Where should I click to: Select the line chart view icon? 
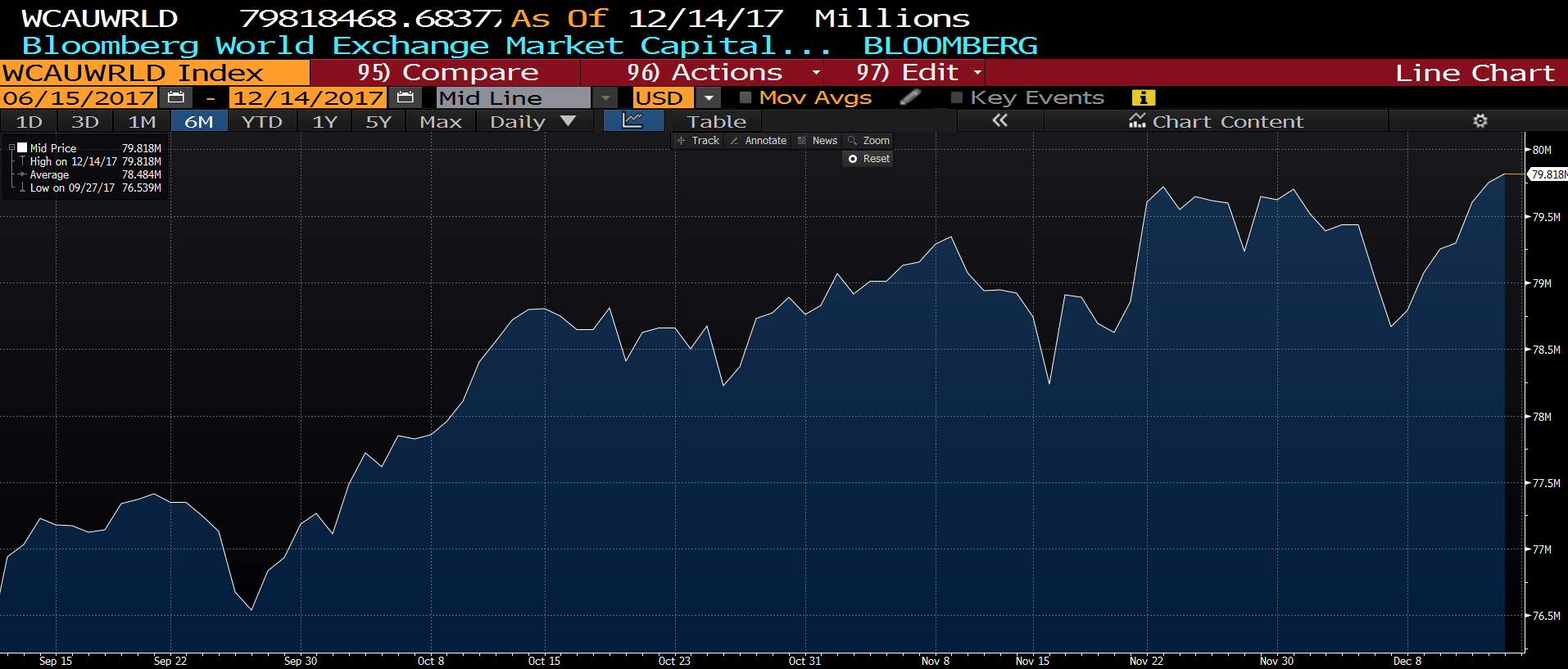632,121
